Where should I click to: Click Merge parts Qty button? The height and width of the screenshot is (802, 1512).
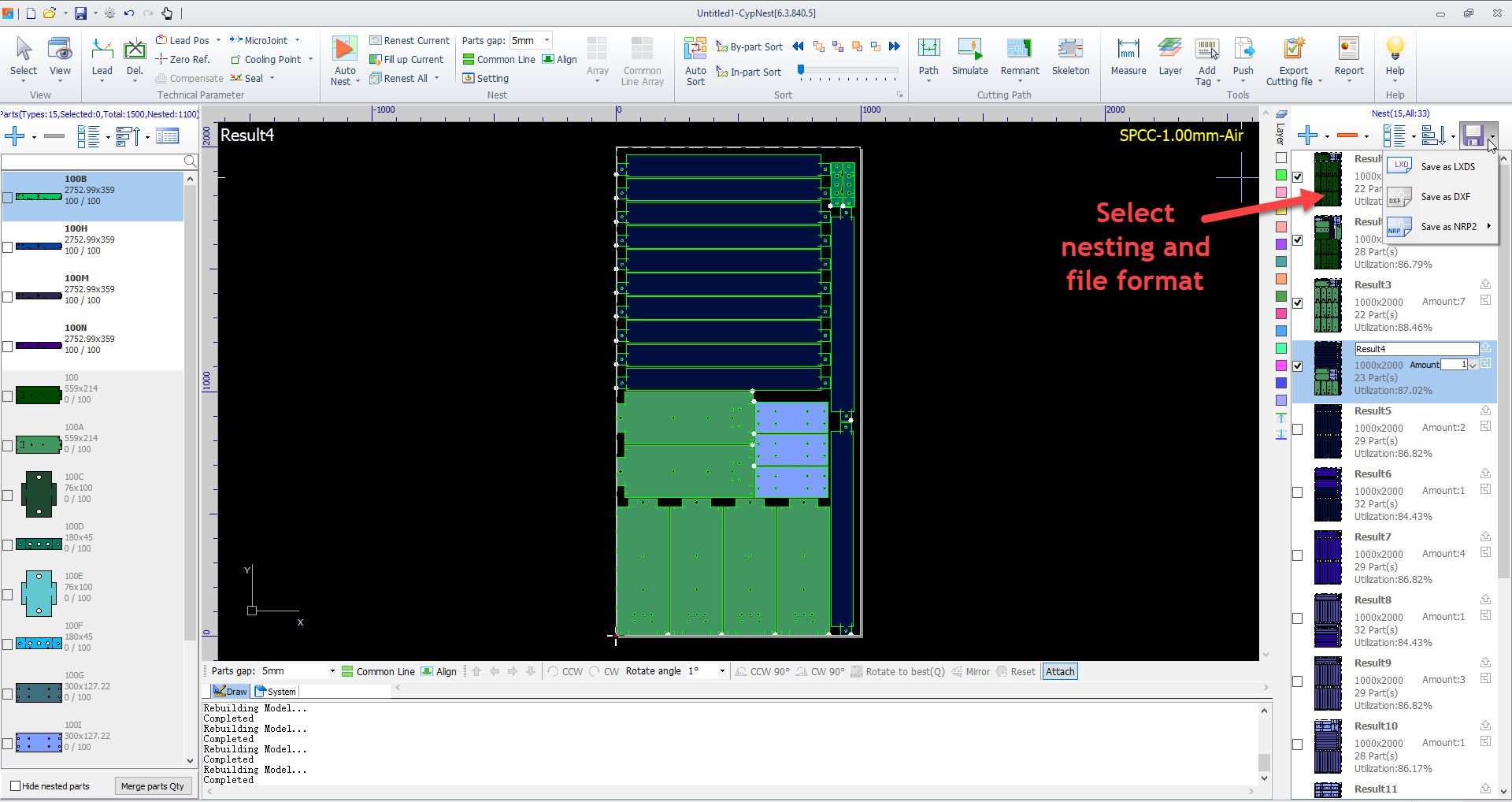[x=153, y=785]
